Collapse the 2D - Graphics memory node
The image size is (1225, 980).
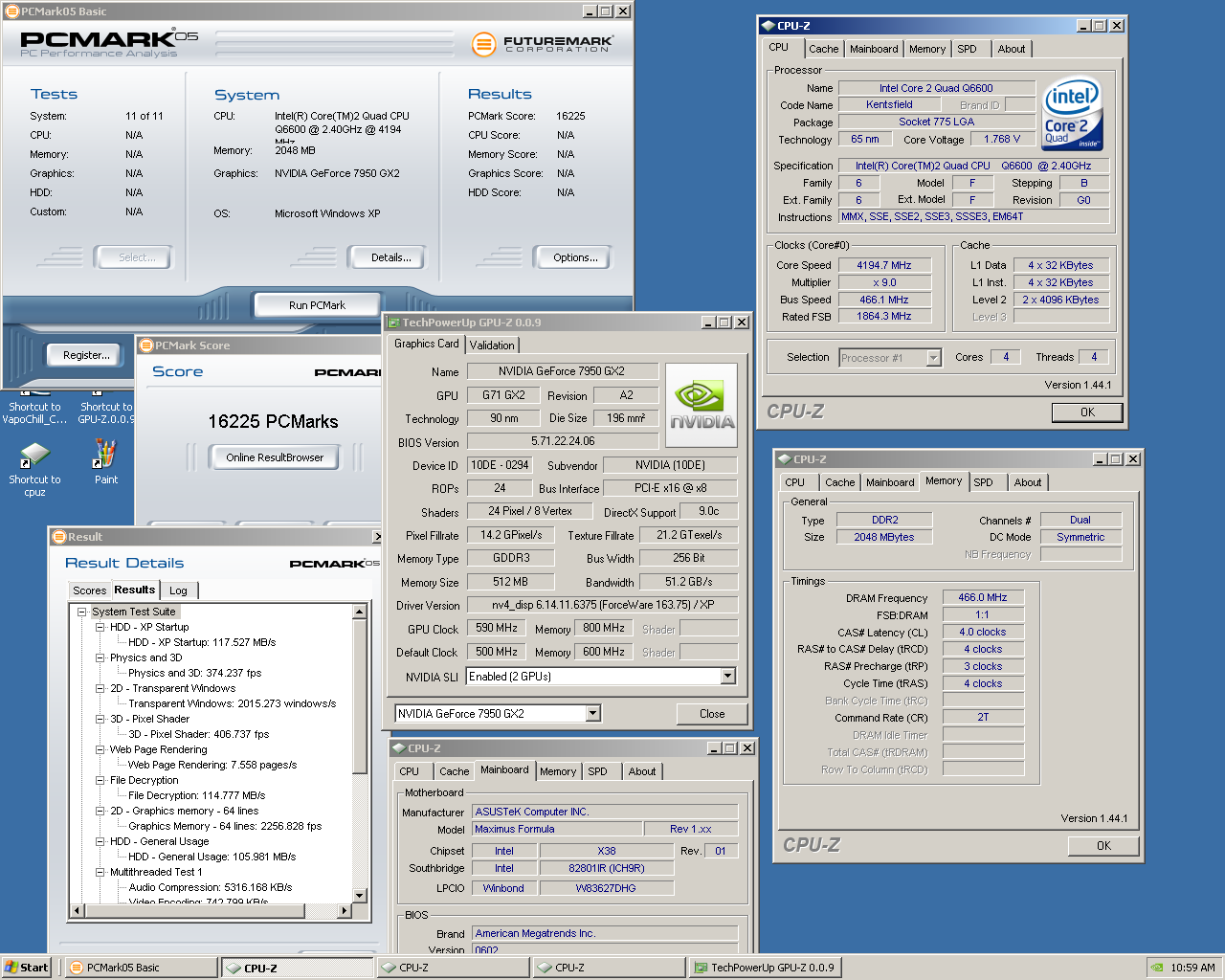tap(100, 811)
